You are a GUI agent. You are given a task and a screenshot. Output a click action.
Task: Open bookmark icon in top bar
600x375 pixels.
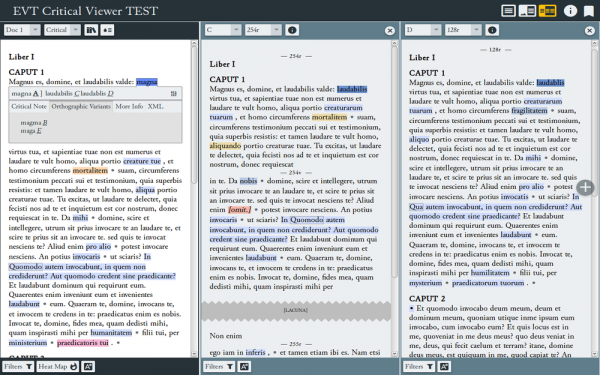pyautogui.click(x=589, y=11)
